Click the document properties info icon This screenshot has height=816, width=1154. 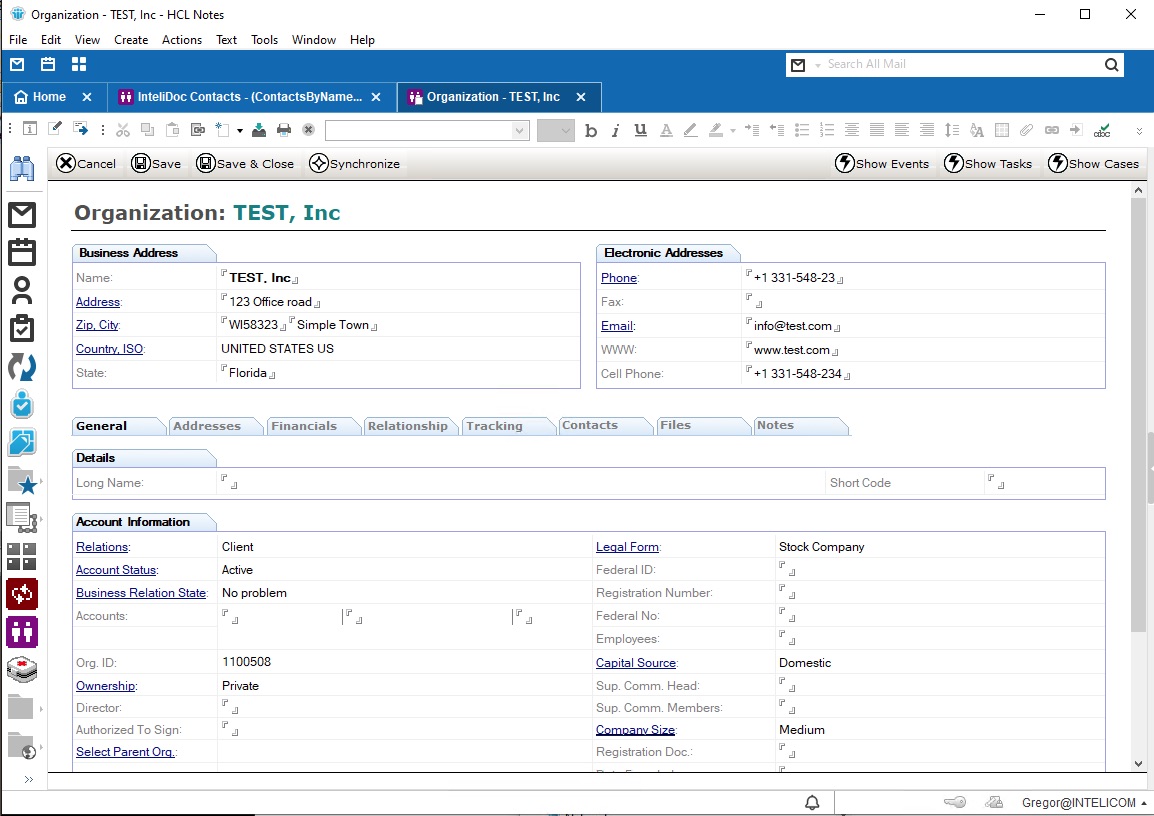[29, 130]
